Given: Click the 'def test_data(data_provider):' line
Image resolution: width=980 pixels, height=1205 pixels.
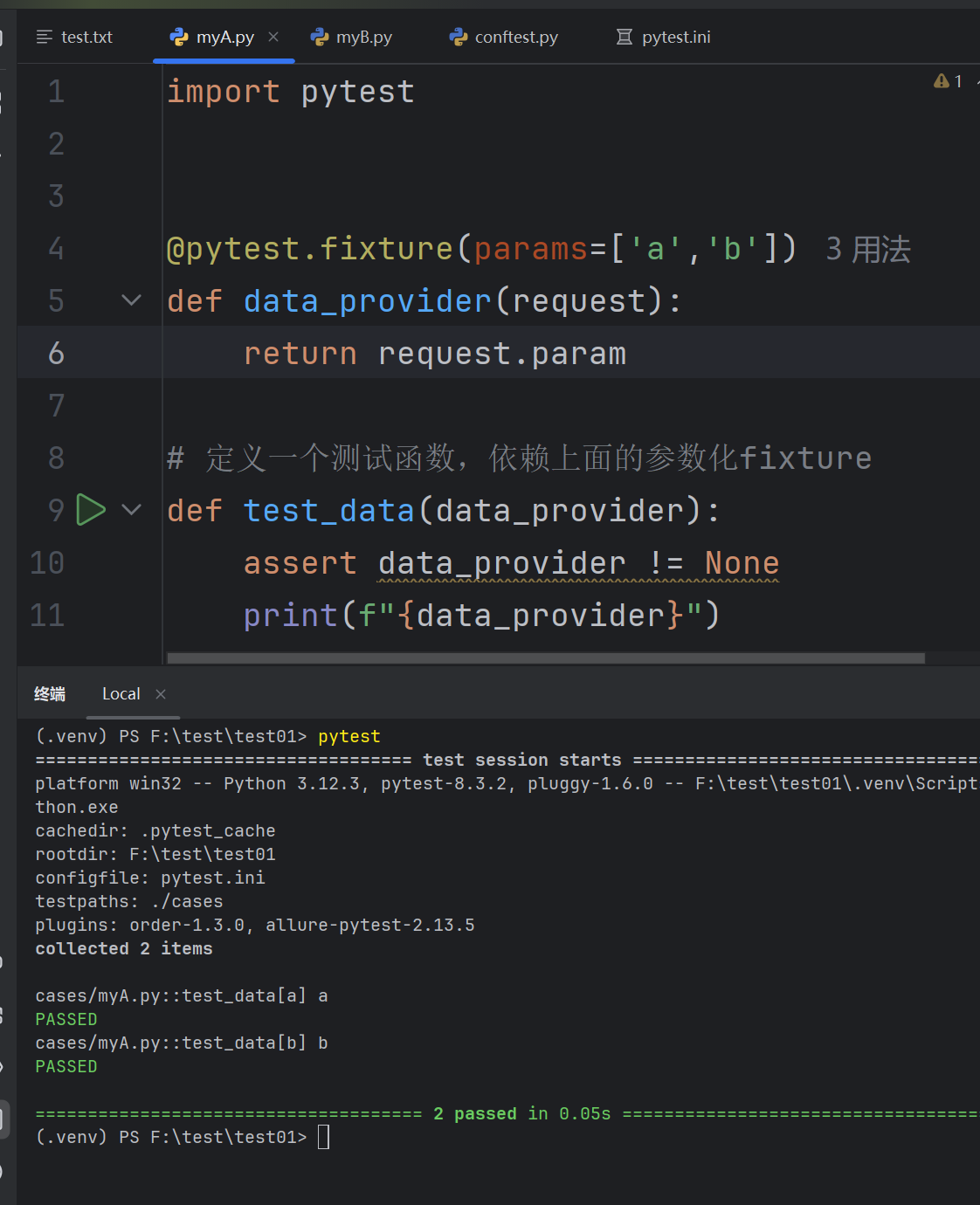Looking at the screenshot, I should click(444, 511).
